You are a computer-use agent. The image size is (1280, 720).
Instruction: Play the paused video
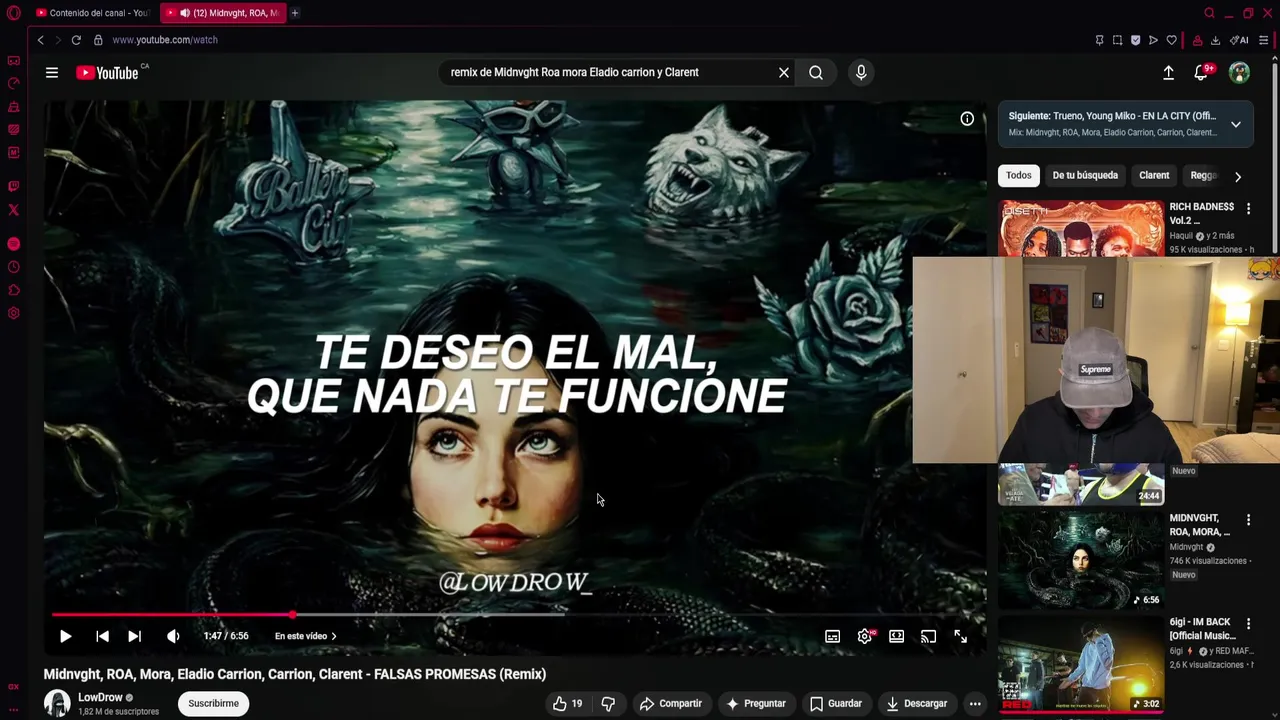pos(65,636)
